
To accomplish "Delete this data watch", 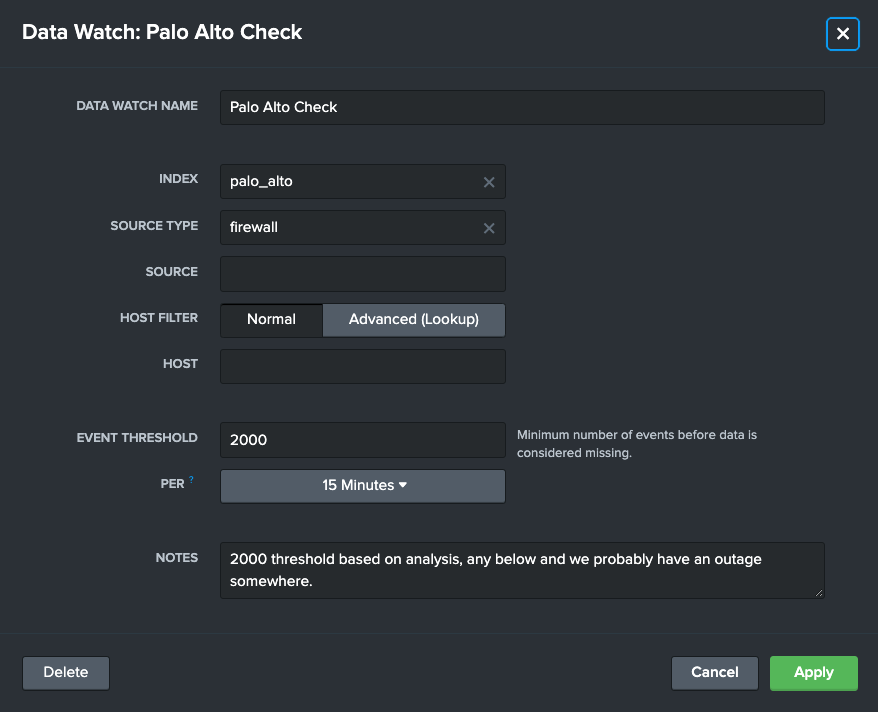I will 66,673.
